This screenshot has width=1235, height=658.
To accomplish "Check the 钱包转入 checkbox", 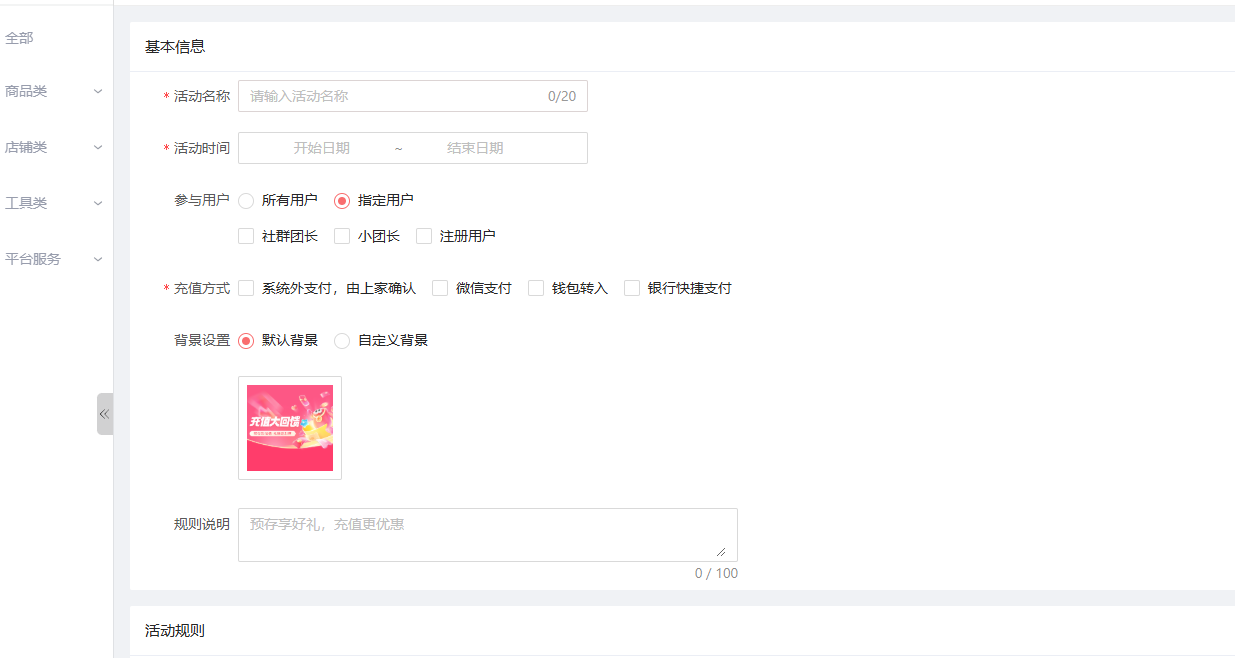I will [x=536, y=289].
